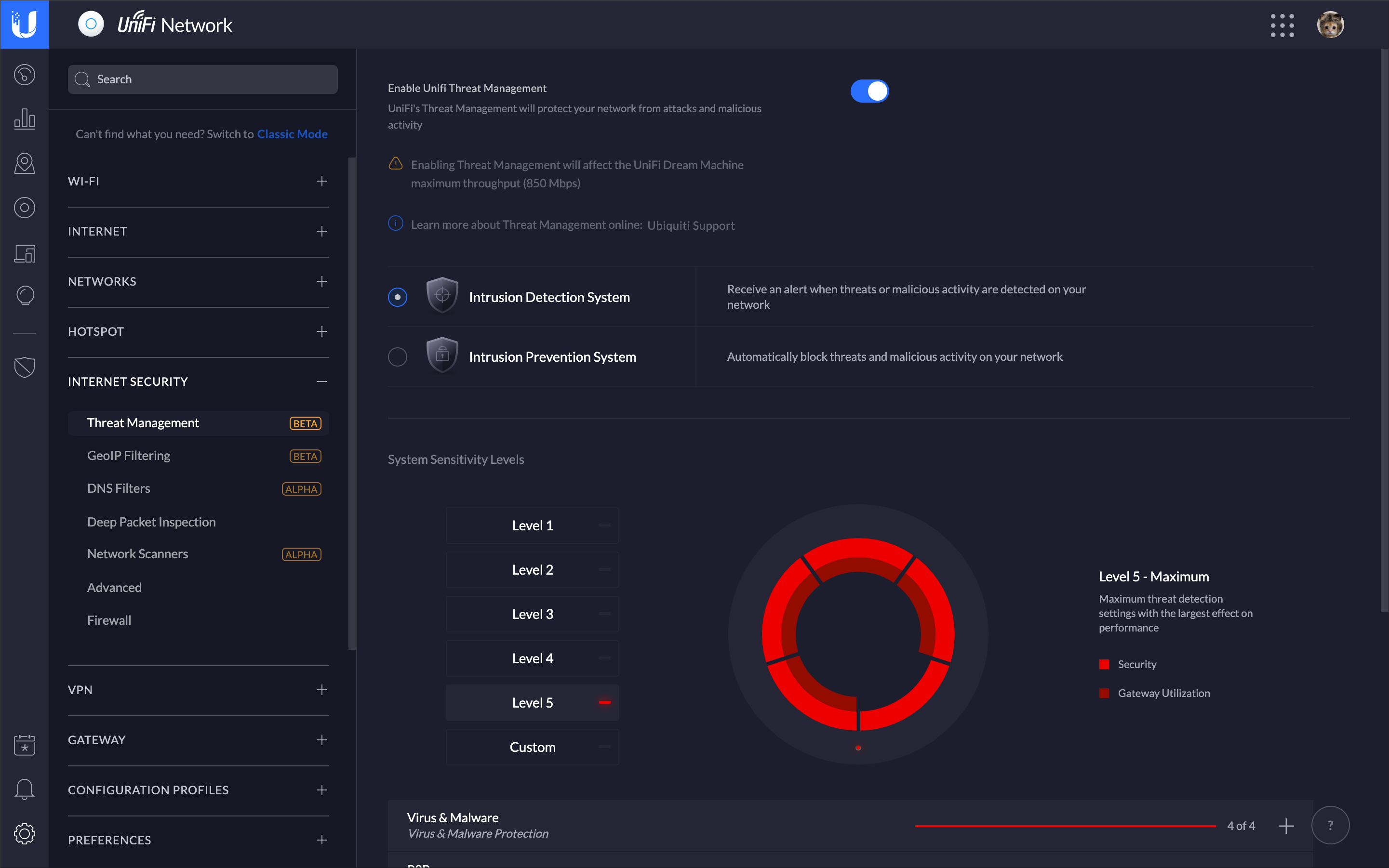
Task: Click the '4 of 4' count text
Action: click(1241, 826)
